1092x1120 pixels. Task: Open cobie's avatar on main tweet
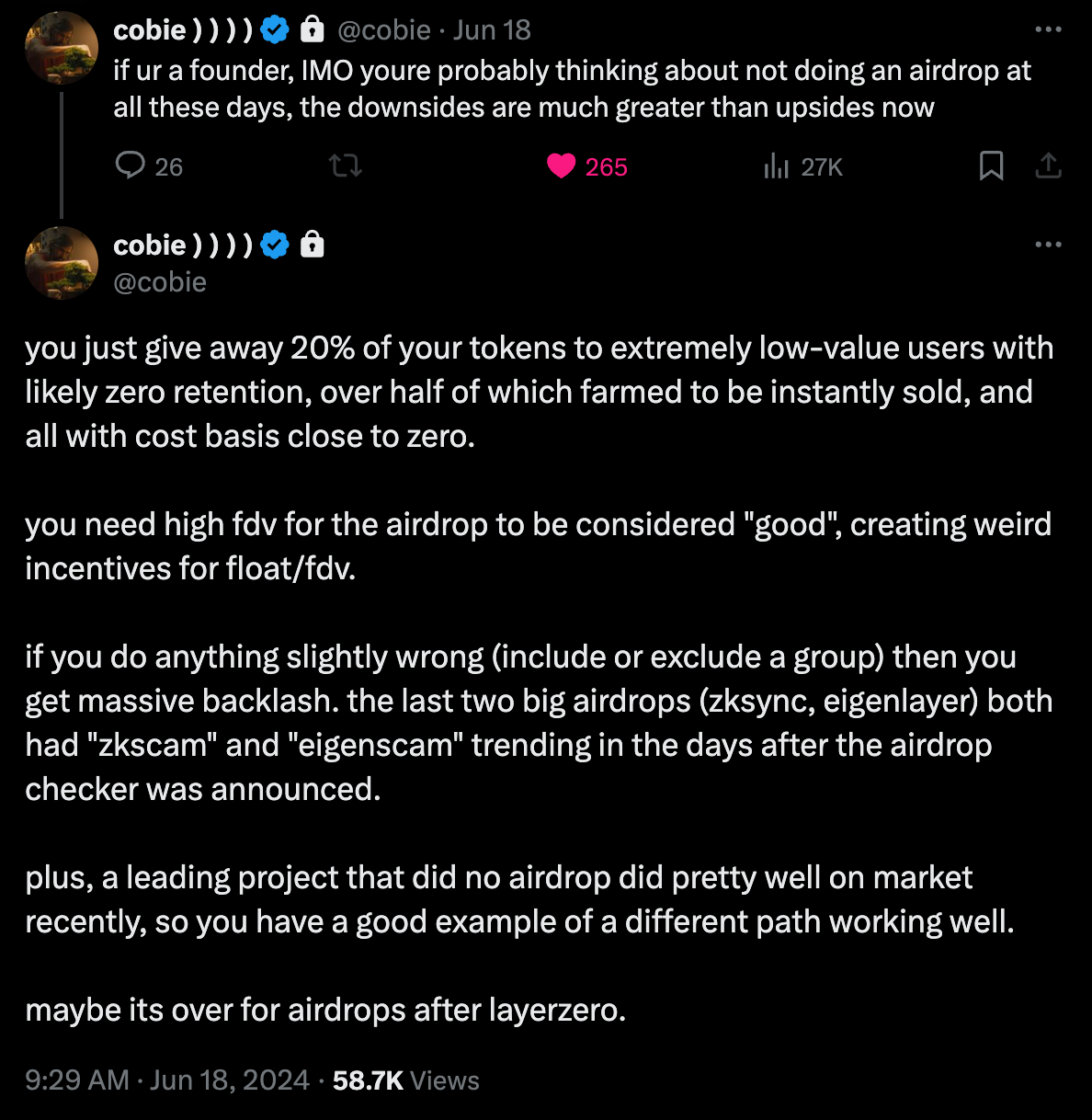point(62,263)
